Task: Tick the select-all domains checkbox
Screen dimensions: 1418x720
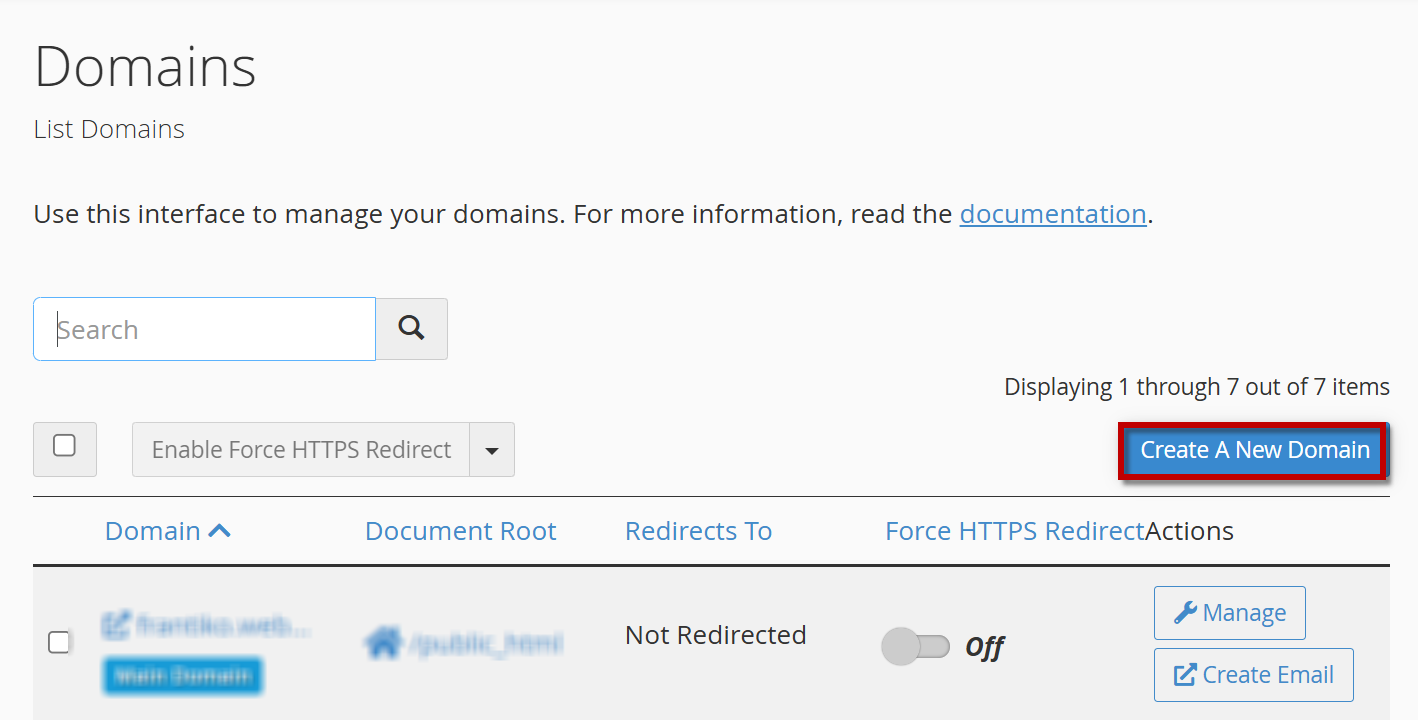Action: [x=64, y=446]
